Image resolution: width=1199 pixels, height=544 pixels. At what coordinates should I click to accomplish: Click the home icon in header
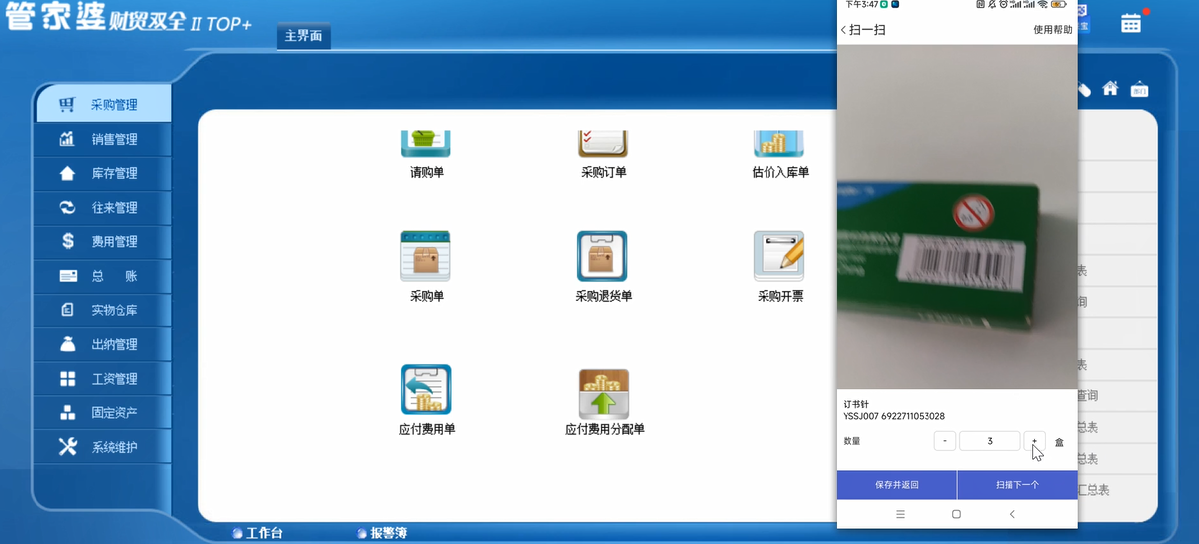click(1110, 89)
